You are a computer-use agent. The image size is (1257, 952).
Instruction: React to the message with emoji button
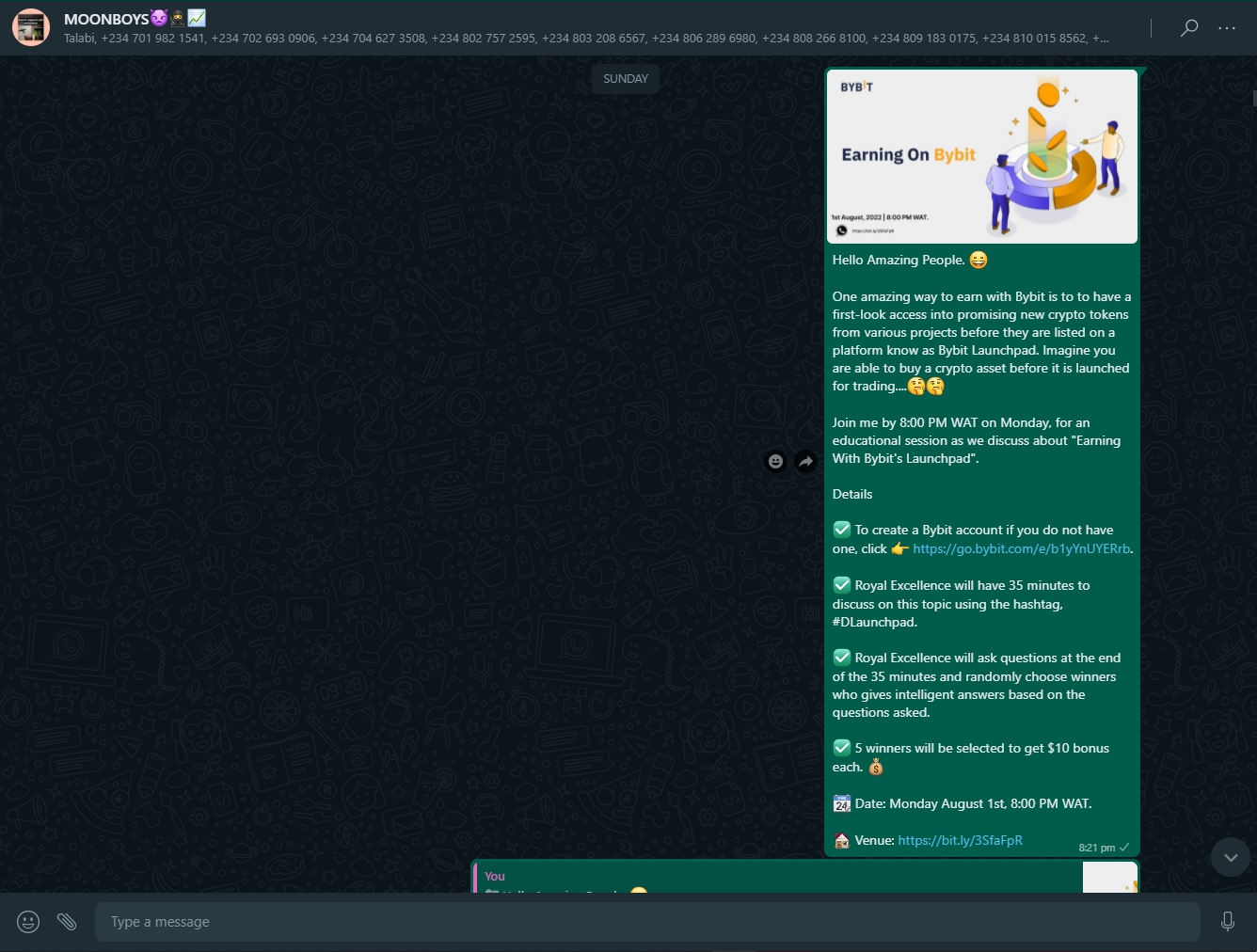click(775, 461)
